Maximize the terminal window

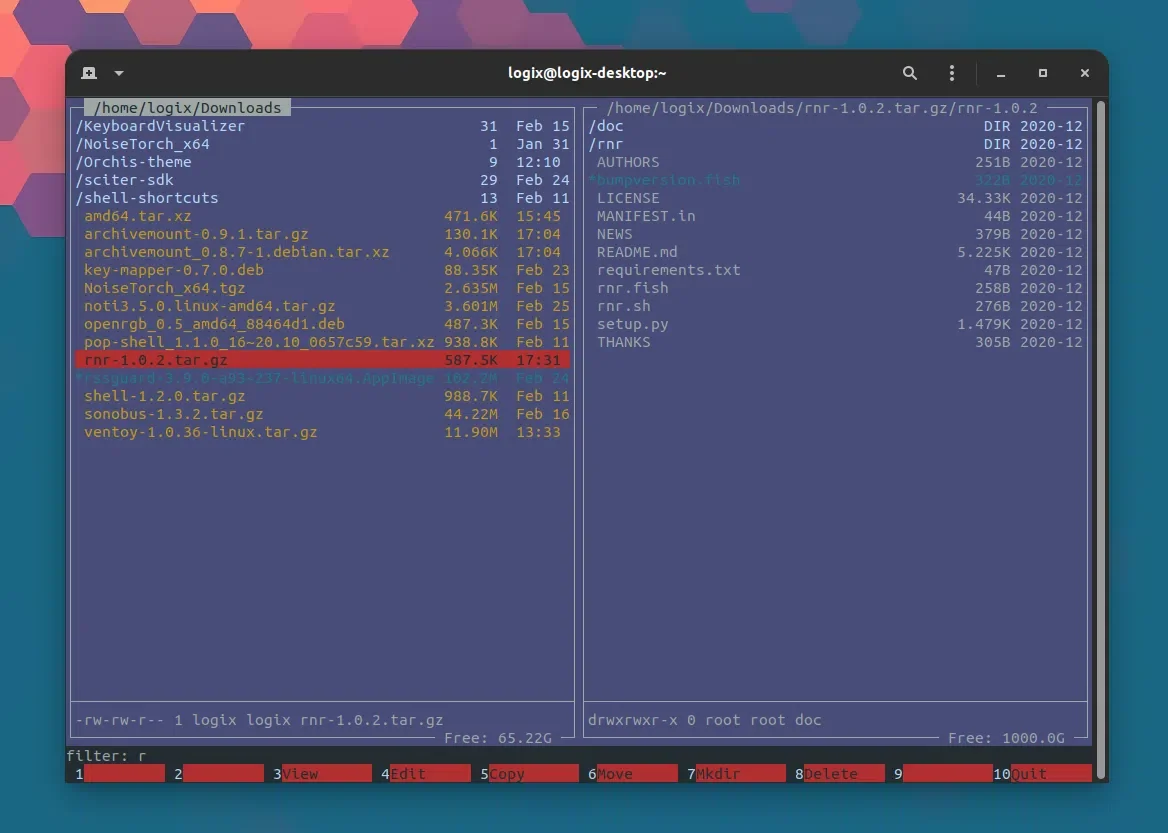coord(1043,73)
